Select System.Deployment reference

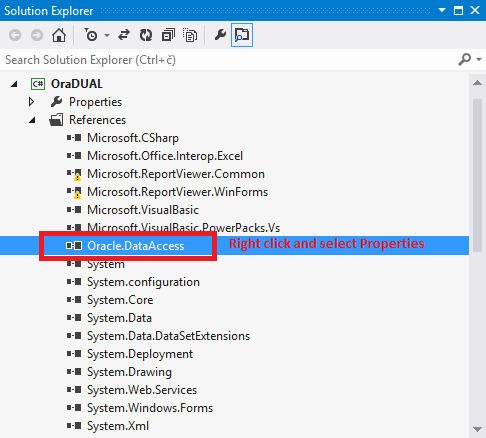coord(140,354)
